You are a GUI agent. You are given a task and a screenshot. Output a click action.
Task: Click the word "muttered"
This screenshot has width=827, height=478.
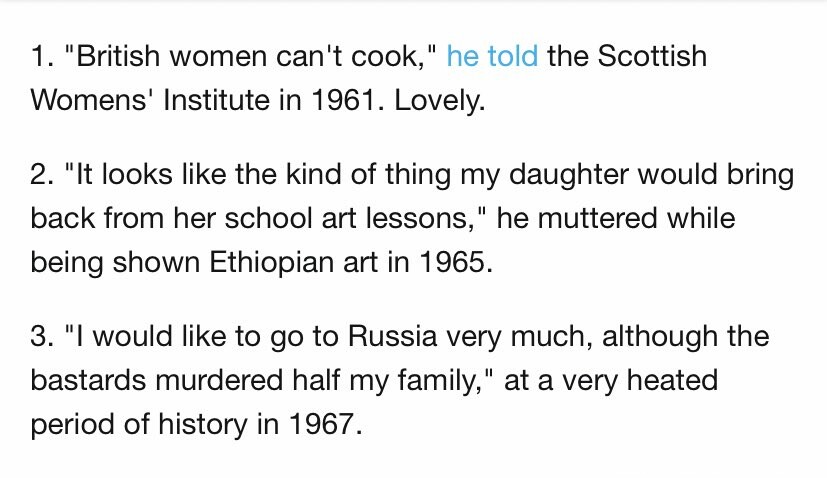597,218
